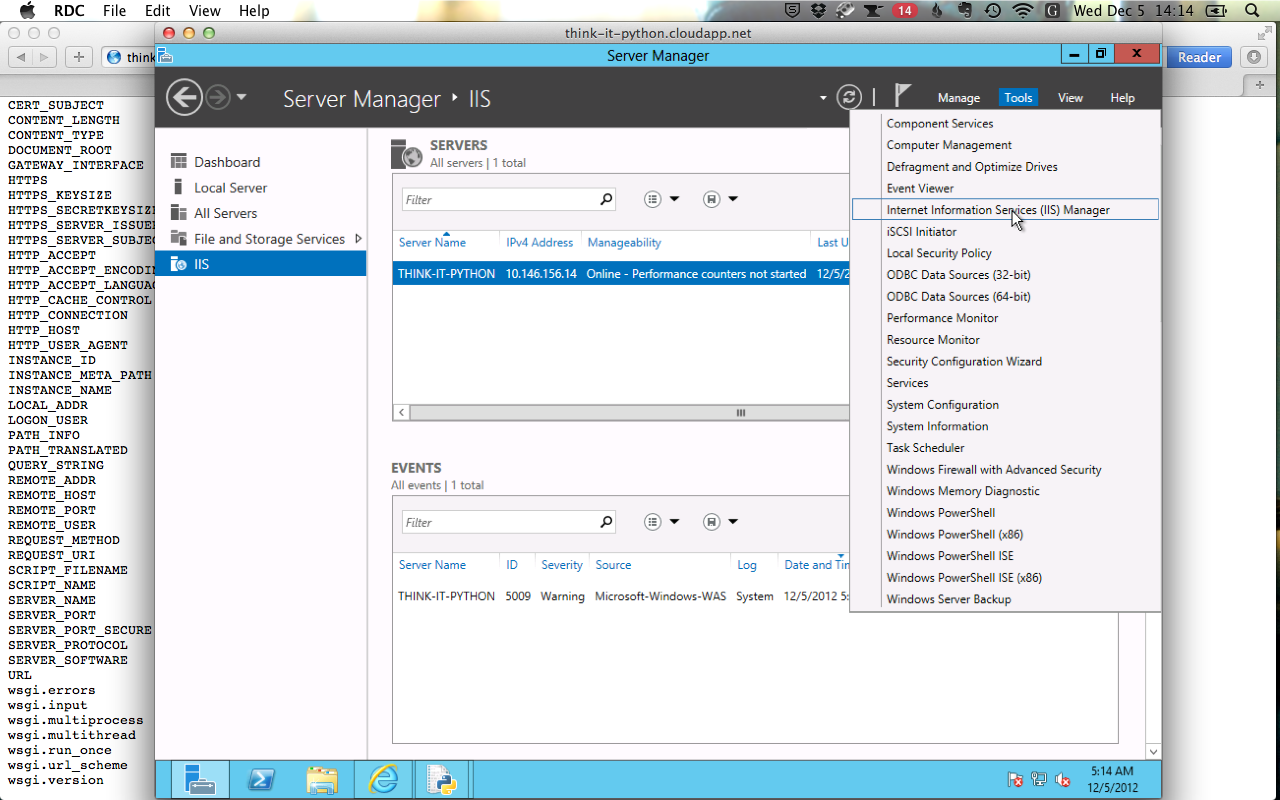Click the Action Center flag tray icon
The width and height of the screenshot is (1280, 800).
1015,779
